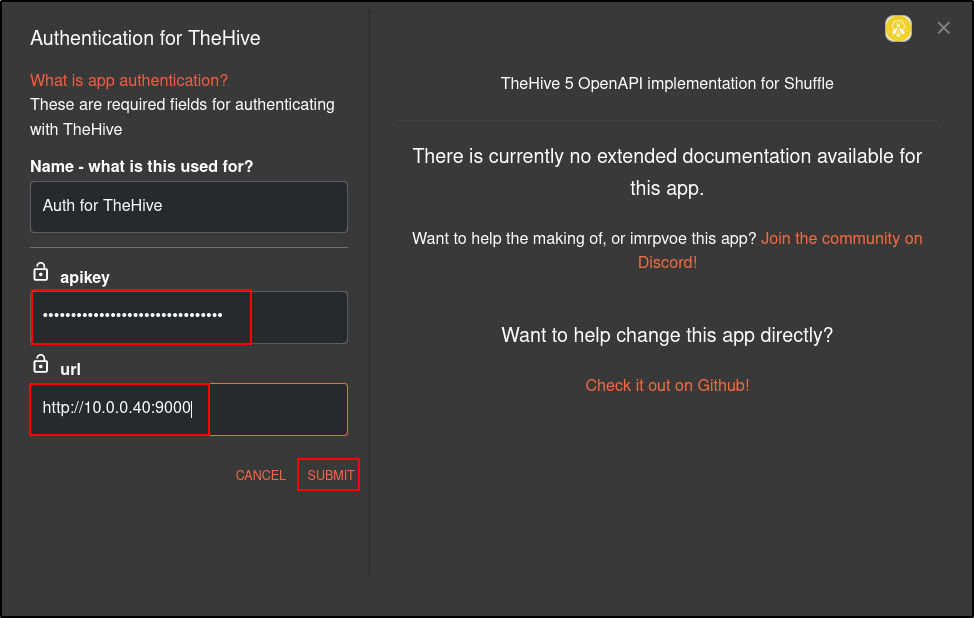Open the 'Check it out on Github!' link

point(667,385)
